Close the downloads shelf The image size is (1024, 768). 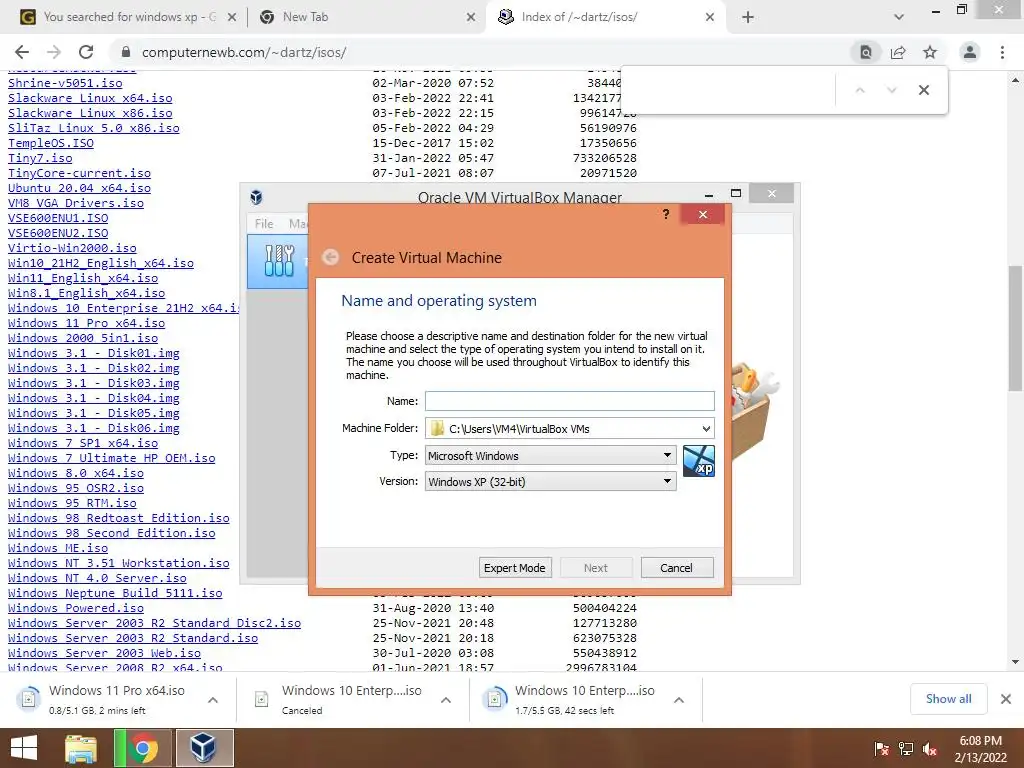pyautogui.click(x=1006, y=699)
